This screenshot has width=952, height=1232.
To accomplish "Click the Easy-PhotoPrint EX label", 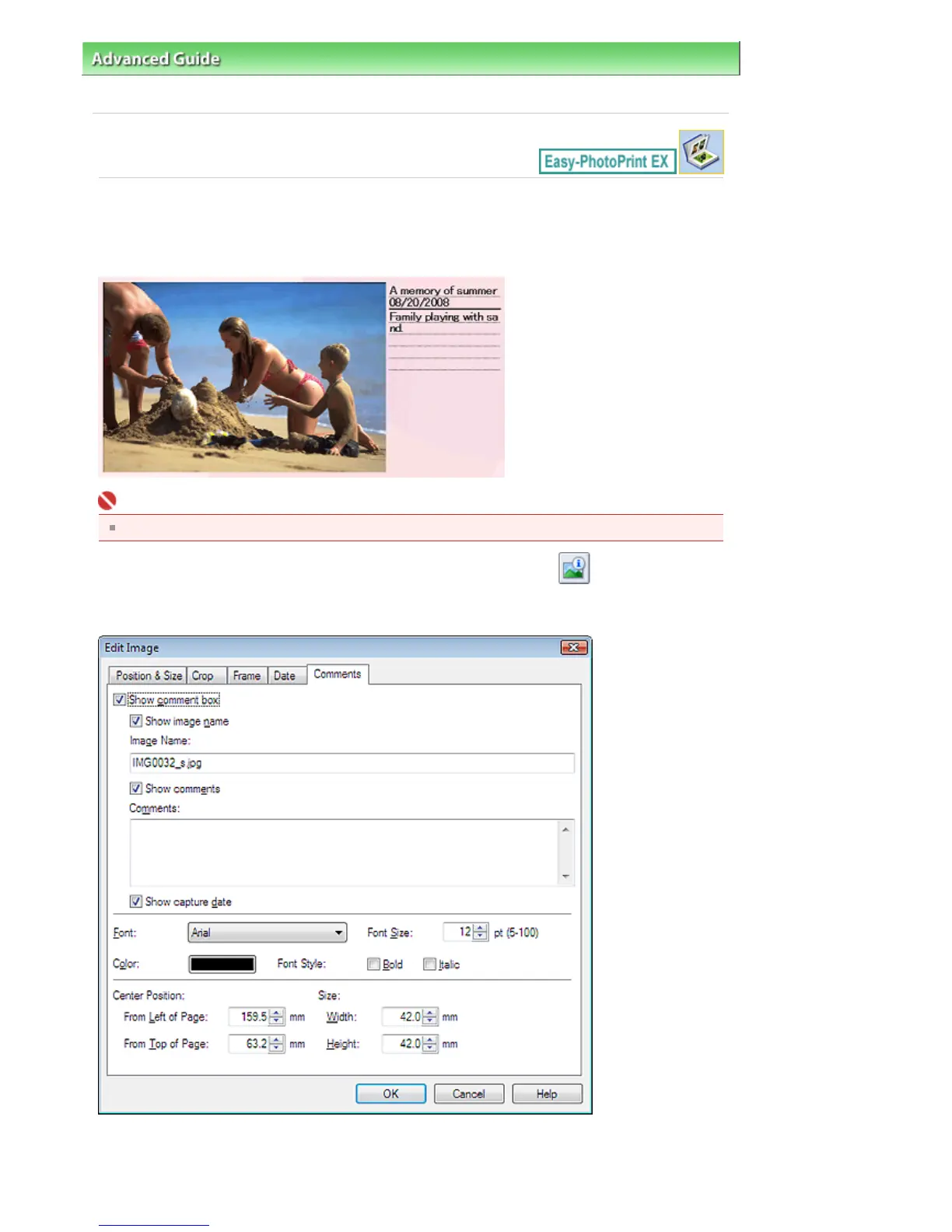I will (x=607, y=162).
